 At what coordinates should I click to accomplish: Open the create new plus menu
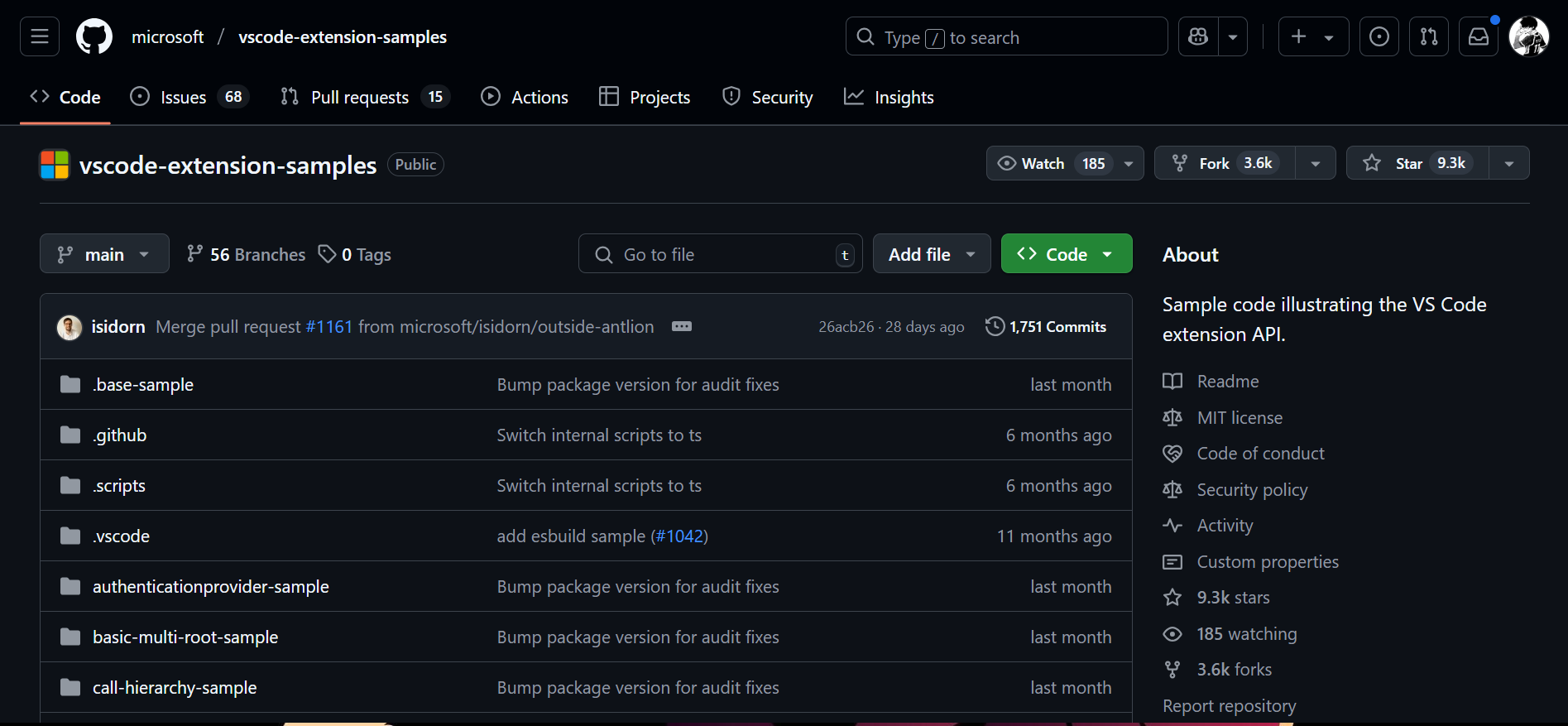(1313, 36)
